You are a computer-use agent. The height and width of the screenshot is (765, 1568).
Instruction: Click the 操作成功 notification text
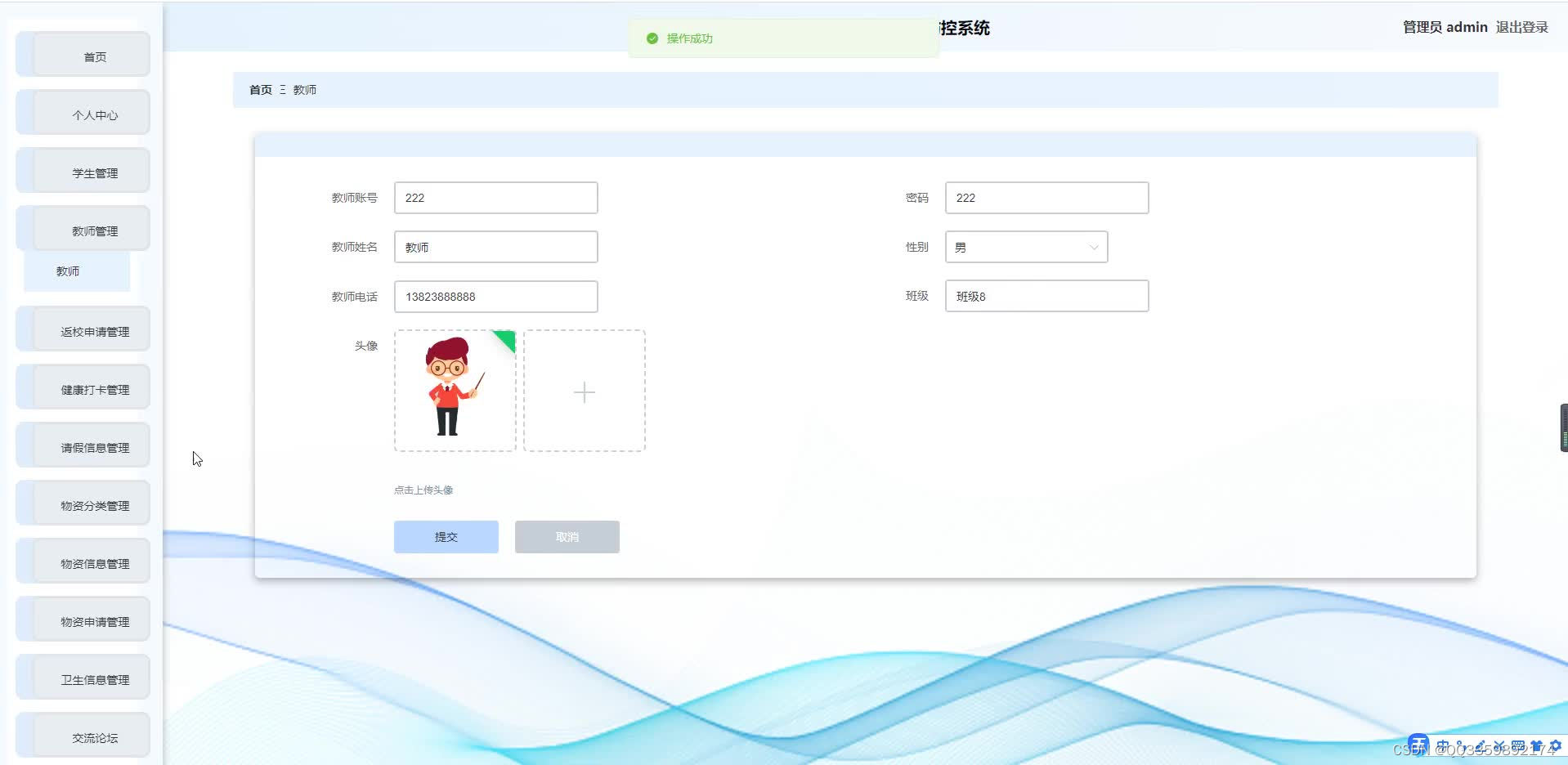click(x=690, y=38)
